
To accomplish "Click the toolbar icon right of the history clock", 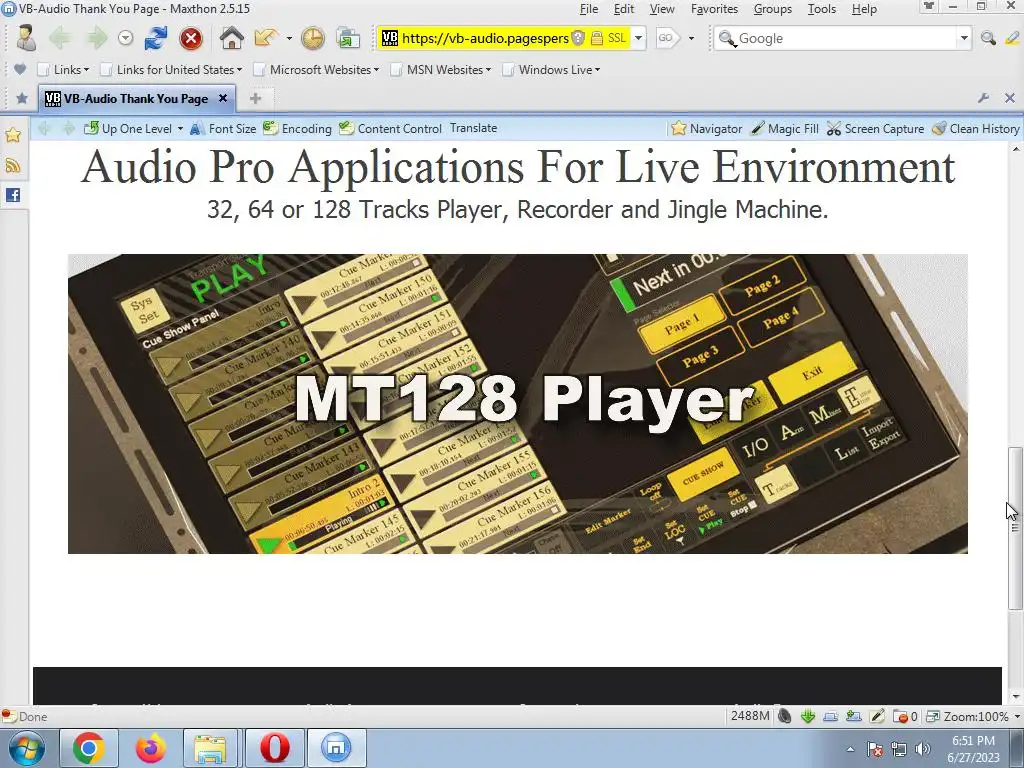I will pyautogui.click(x=348, y=39).
